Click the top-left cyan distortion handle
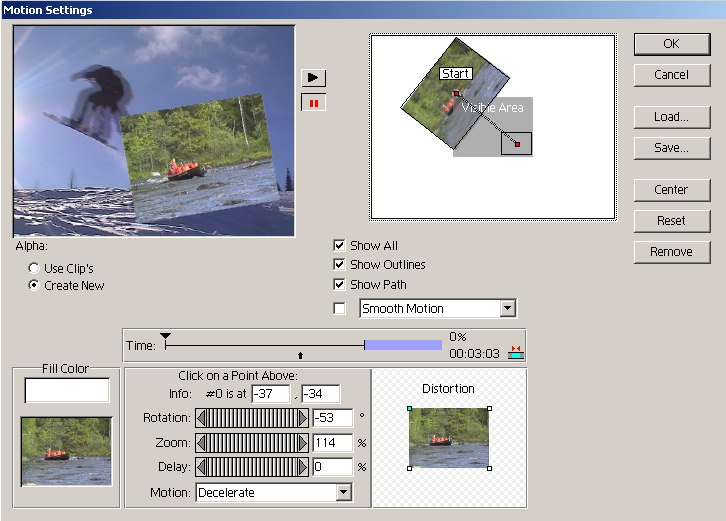 click(409, 408)
